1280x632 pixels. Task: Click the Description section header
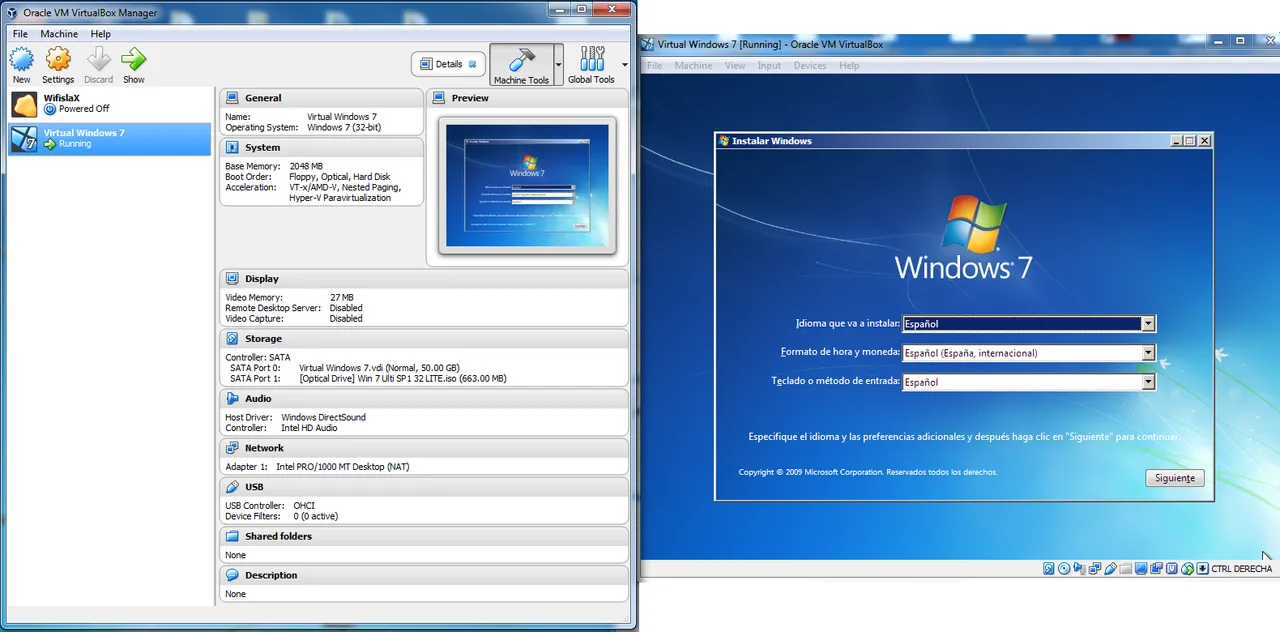pos(424,575)
